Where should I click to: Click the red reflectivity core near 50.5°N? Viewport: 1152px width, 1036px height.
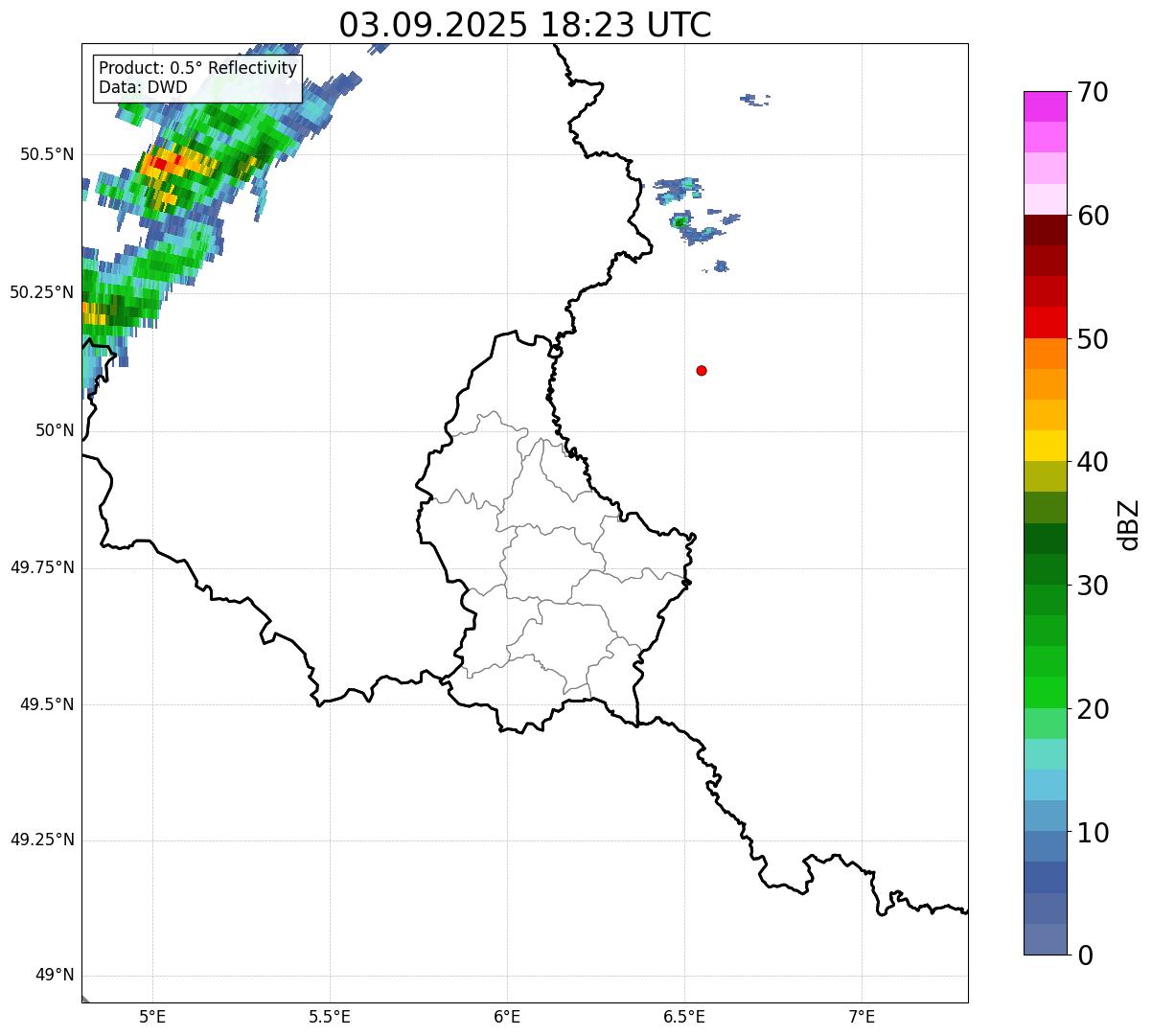click(x=160, y=164)
